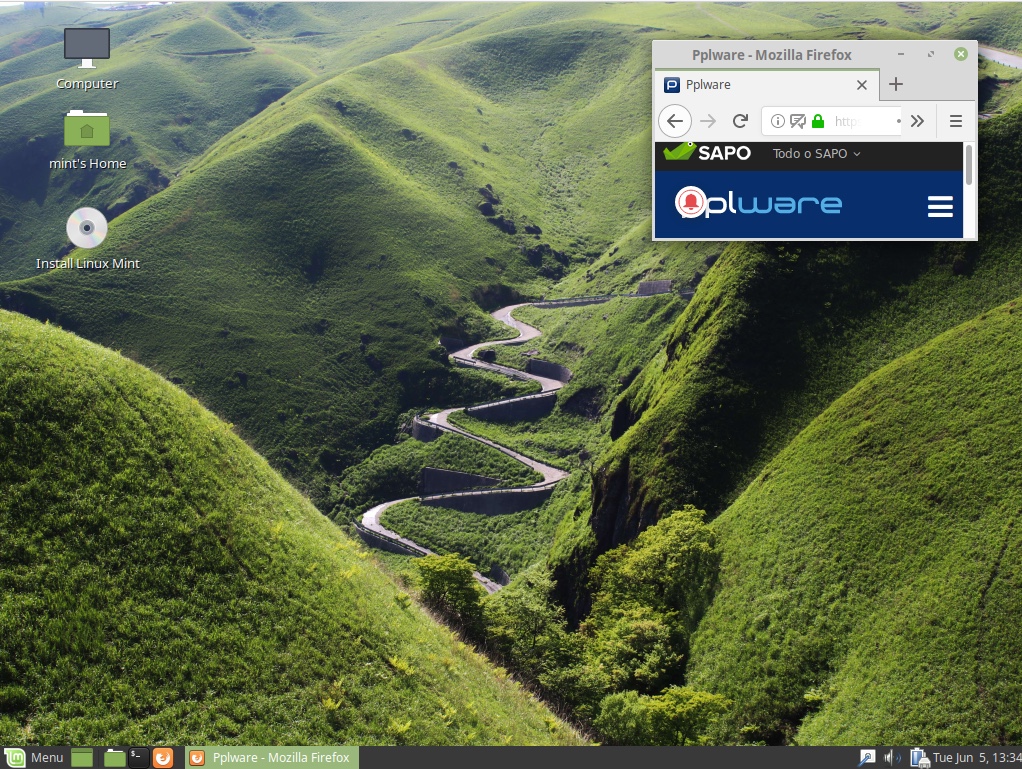Open a new tab with the plus button

pos(896,85)
